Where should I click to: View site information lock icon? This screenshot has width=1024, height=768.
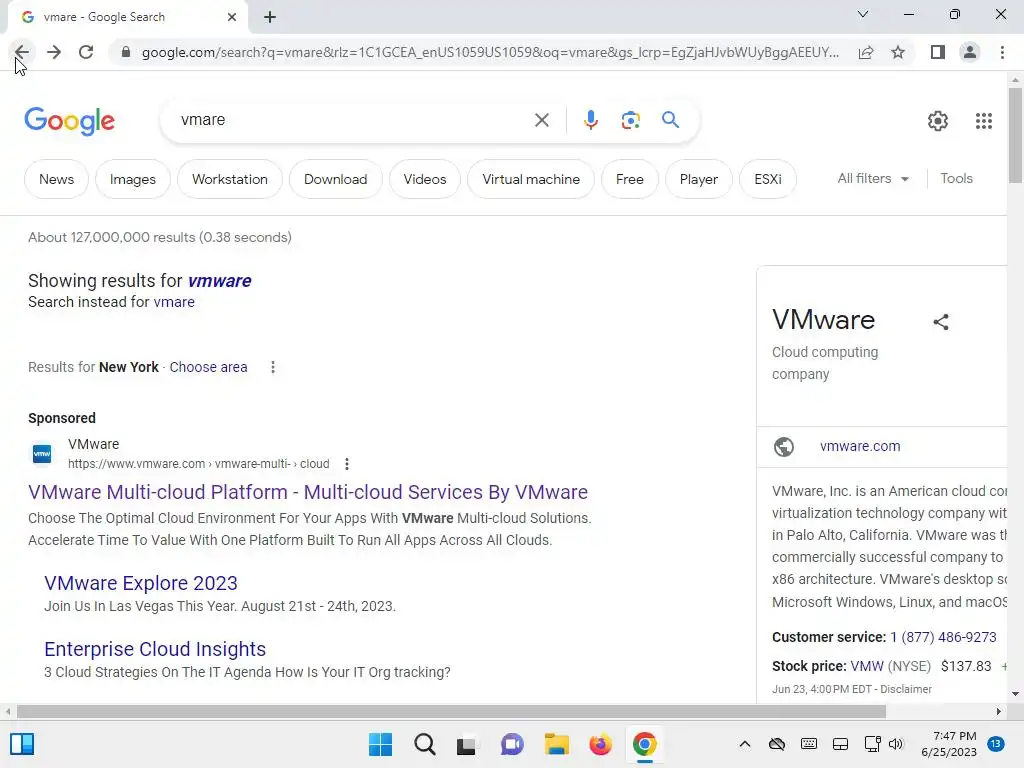click(x=126, y=52)
